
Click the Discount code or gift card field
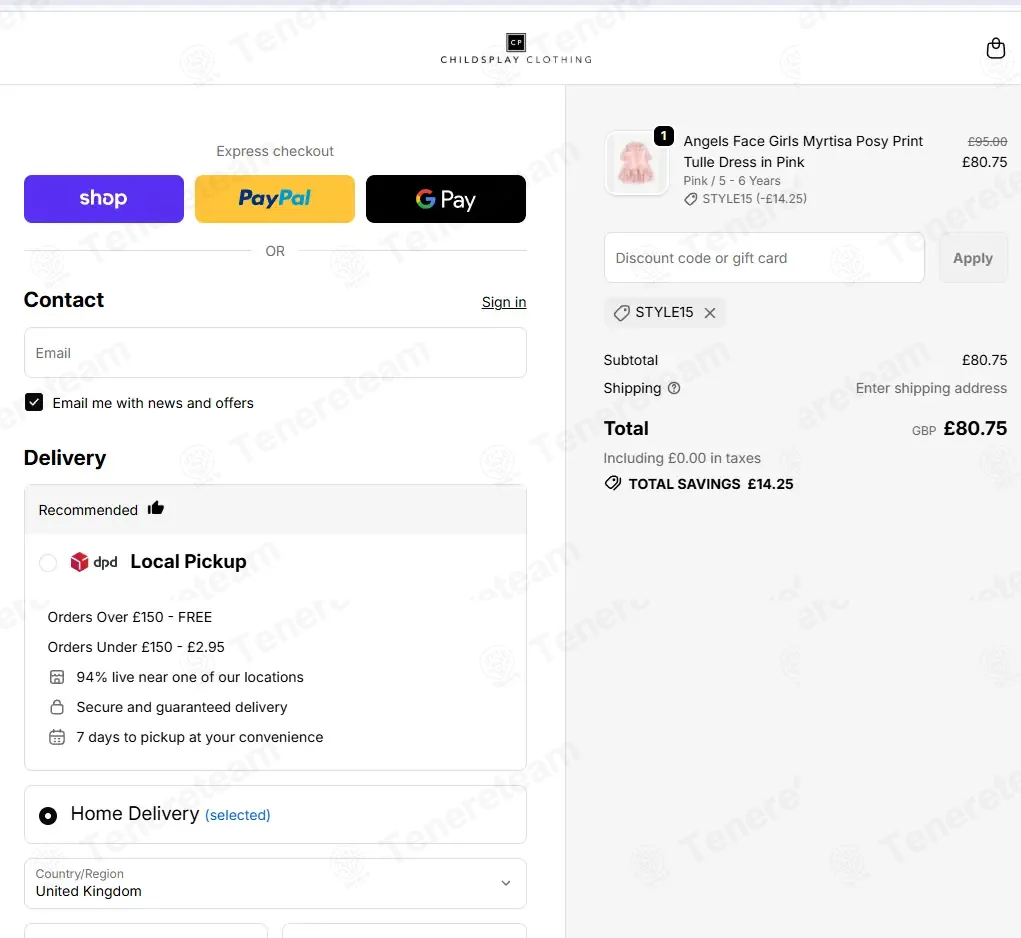764,258
